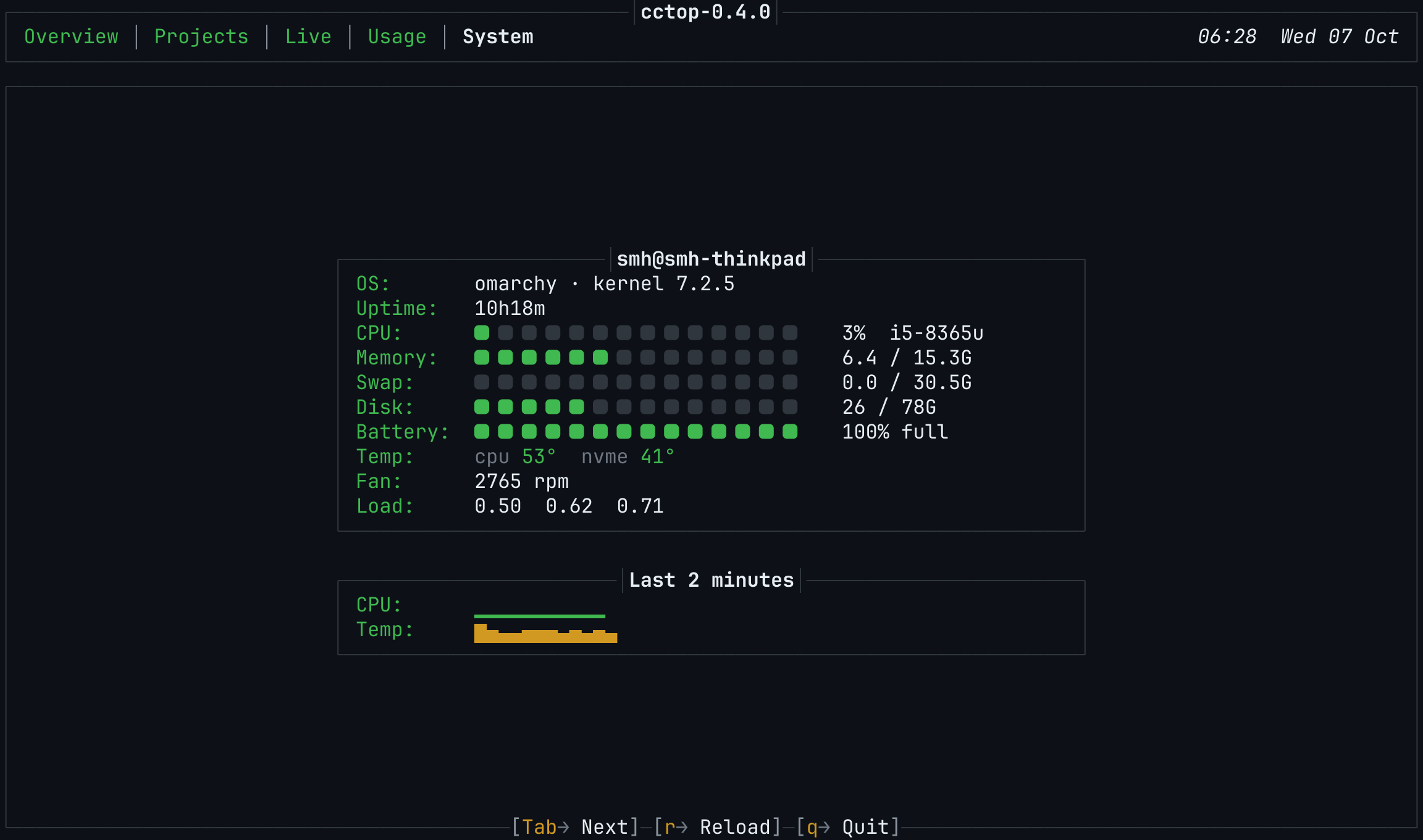Click the omarchy kernel 7.2.5 value
The width and height of the screenshot is (1423, 840).
tap(605, 283)
